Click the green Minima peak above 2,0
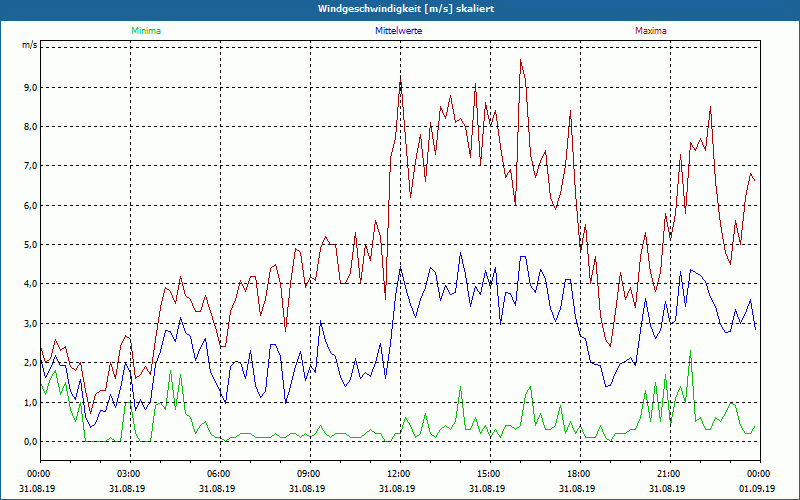The image size is (800, 500). [x=690, y=351]
